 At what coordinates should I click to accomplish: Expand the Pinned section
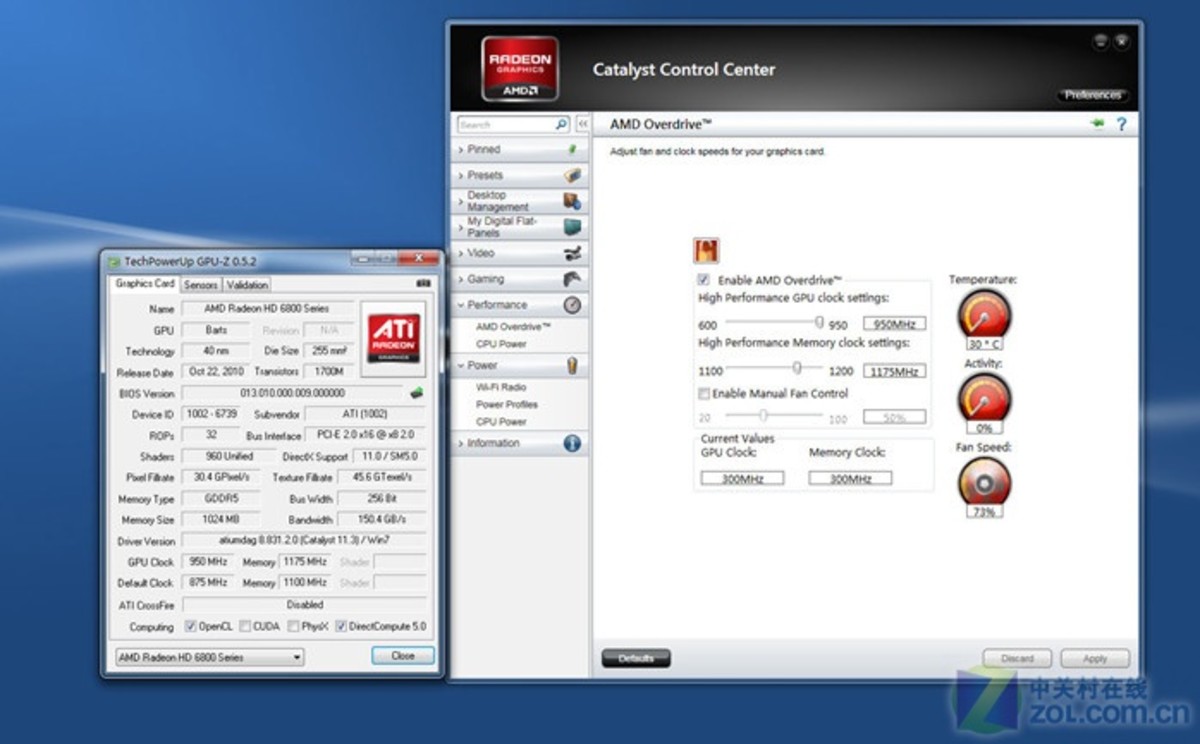coord(519,149)
